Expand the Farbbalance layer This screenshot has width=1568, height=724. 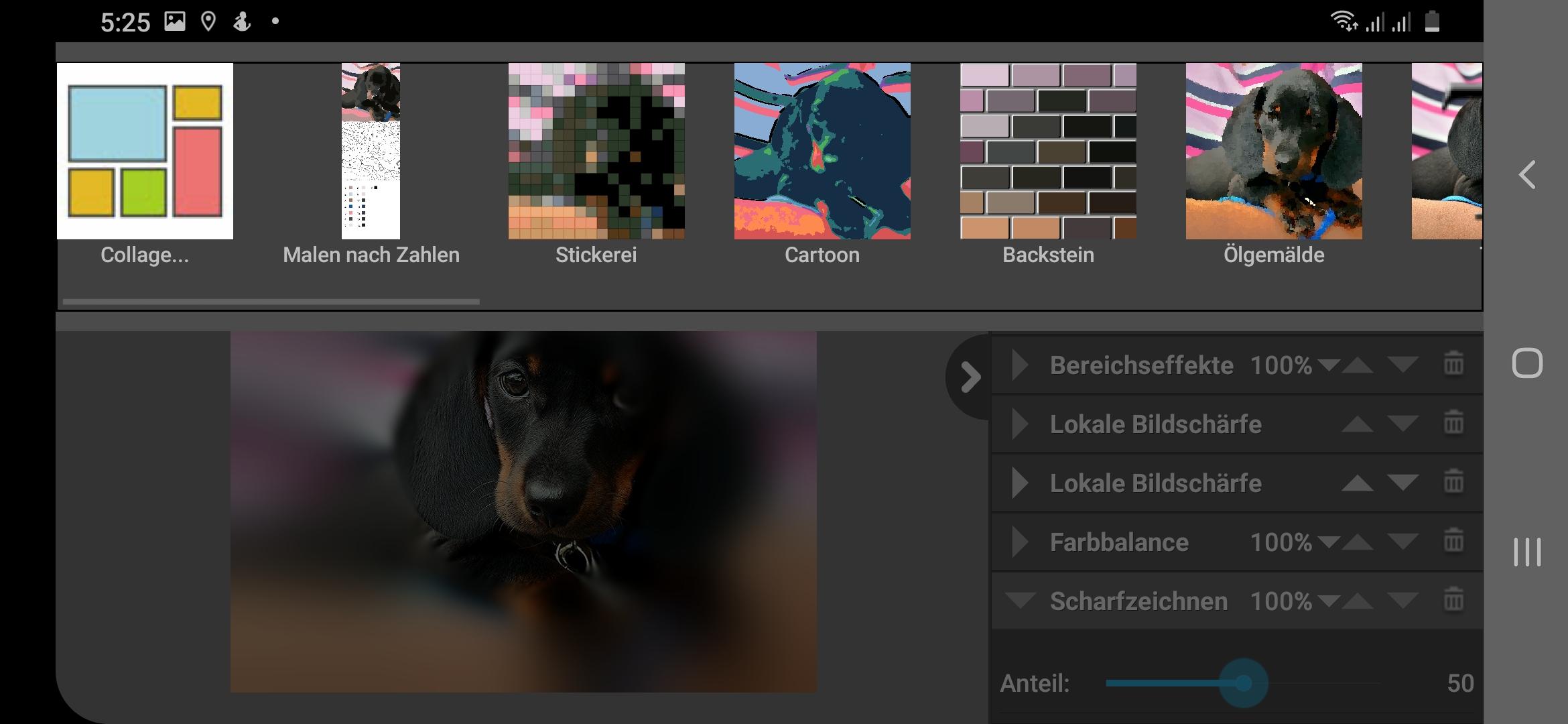pos(1020,542)
